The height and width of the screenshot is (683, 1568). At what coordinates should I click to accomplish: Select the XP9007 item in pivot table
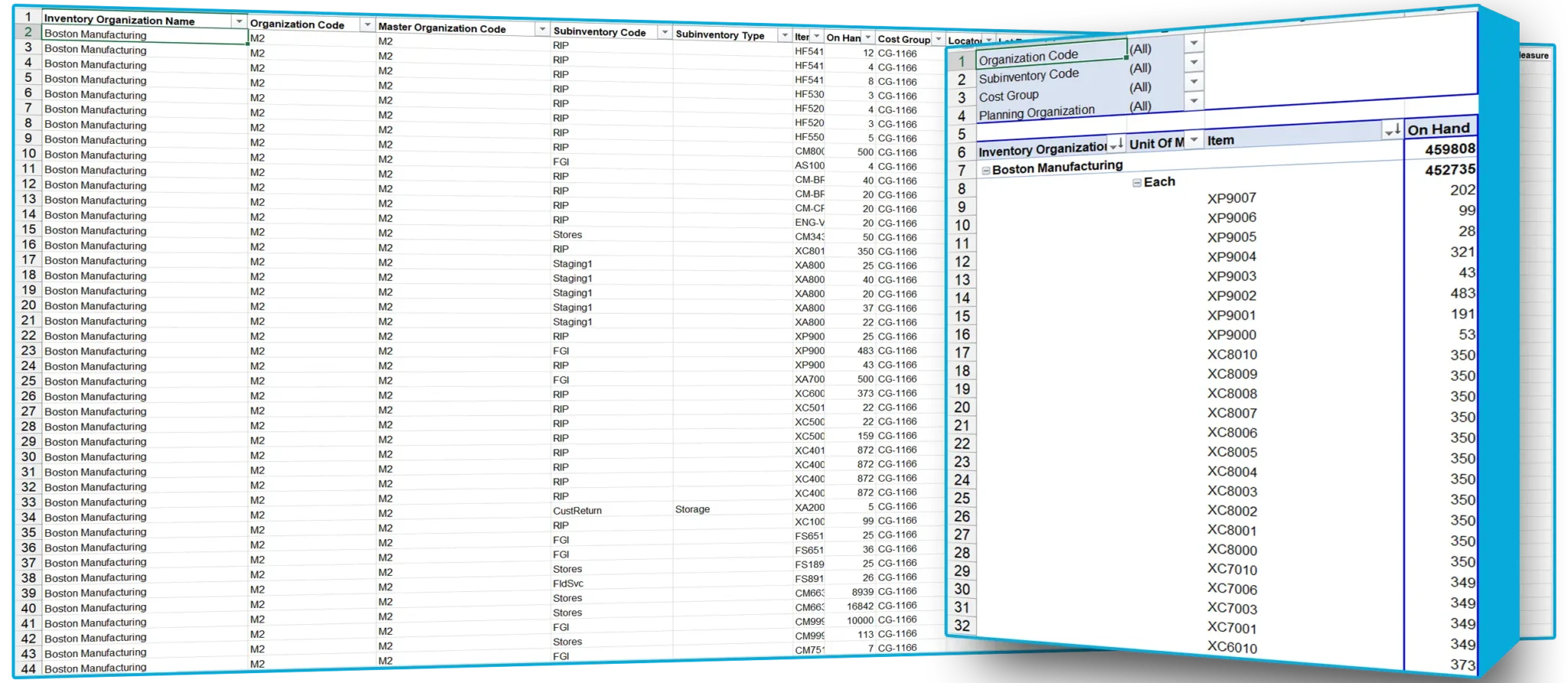(x=1231, y=198)
